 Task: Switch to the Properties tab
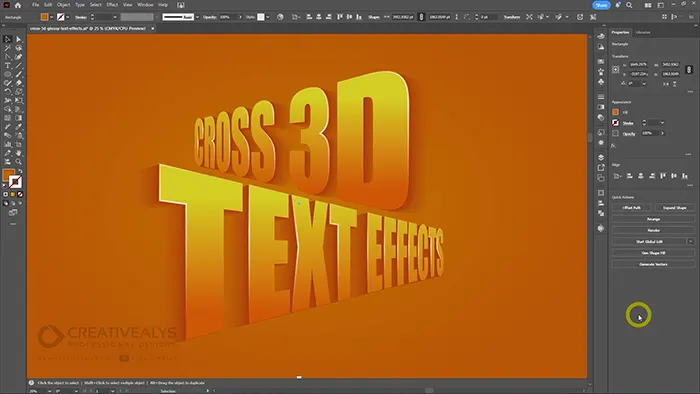pos(620,32)
